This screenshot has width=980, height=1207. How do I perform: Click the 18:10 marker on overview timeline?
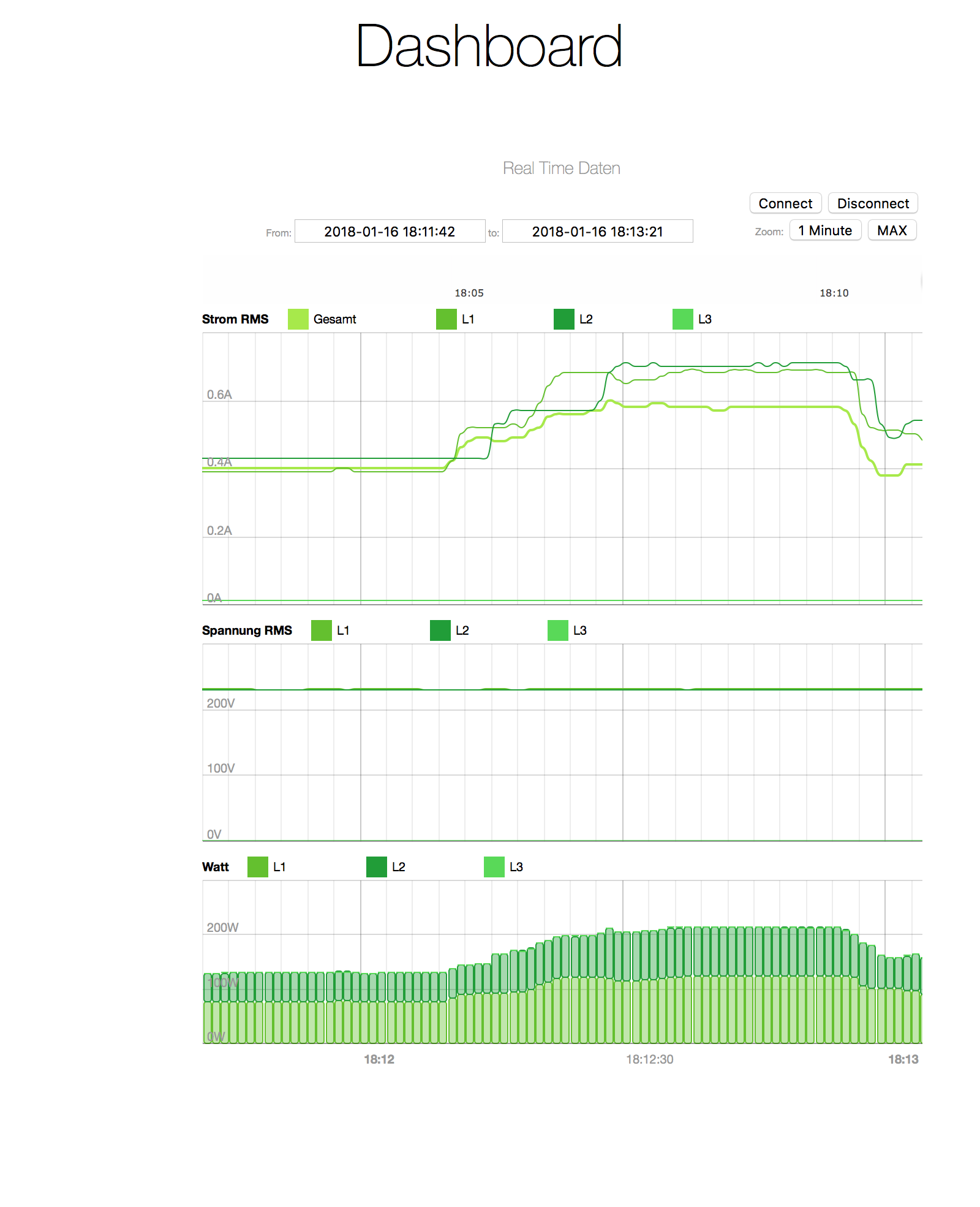click(834, 293)
